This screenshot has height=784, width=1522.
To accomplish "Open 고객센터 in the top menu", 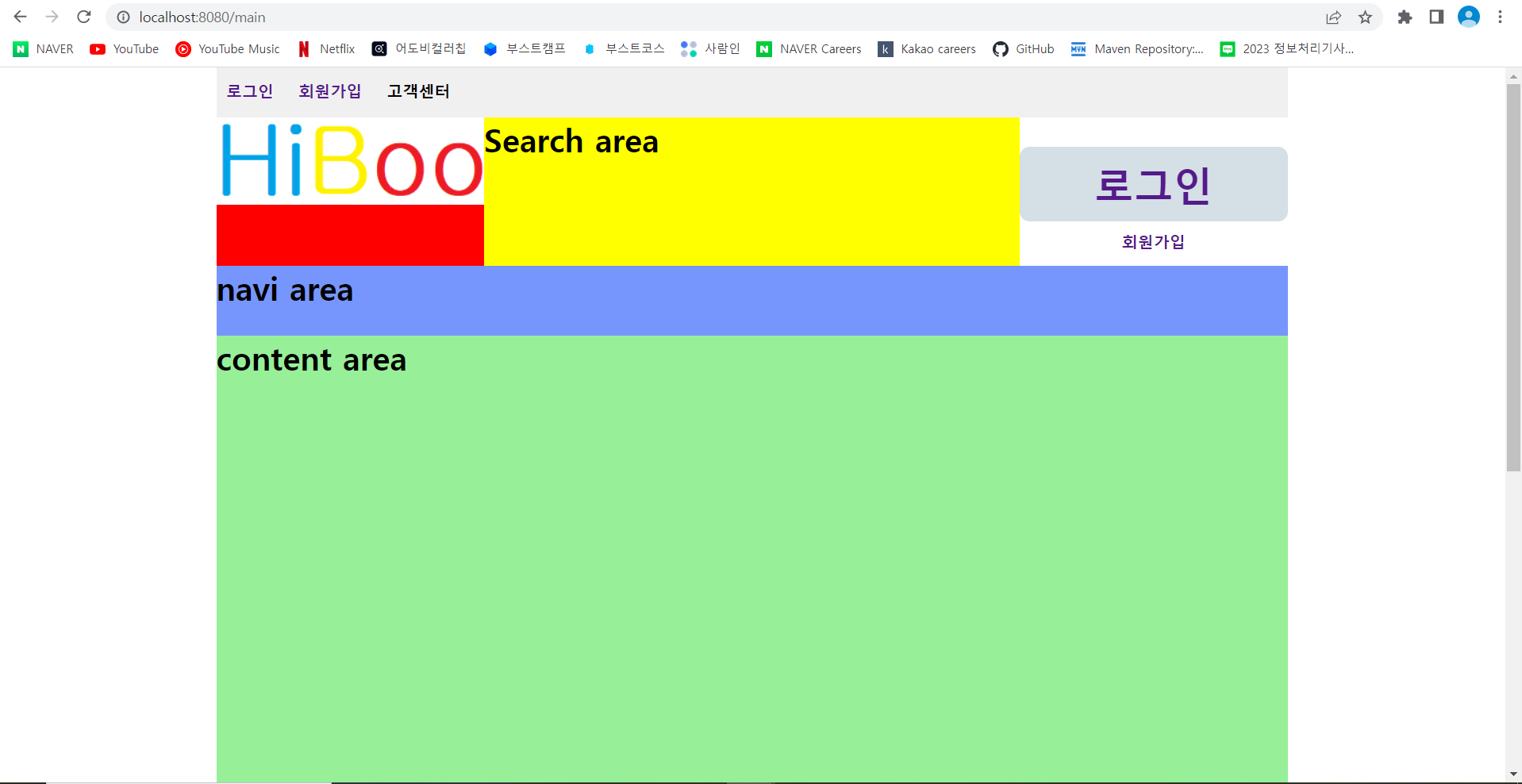I will (x=418, y=91).
